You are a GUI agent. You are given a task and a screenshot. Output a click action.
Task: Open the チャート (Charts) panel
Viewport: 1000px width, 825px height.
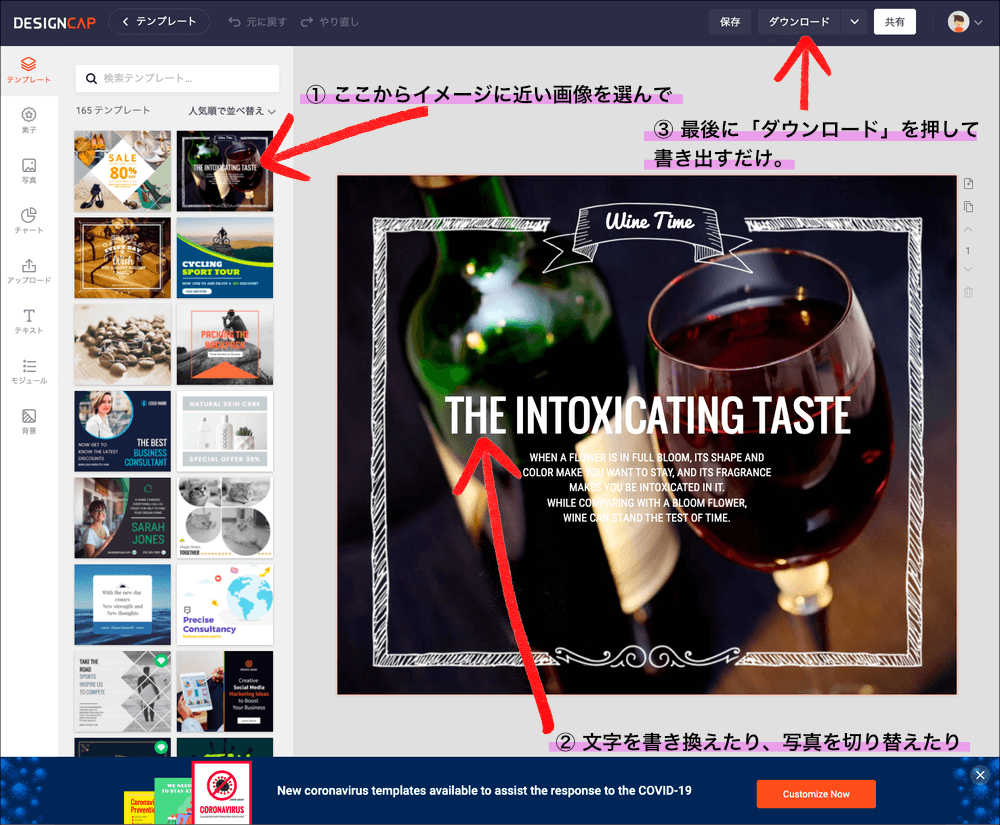click(x=30, y=218)
